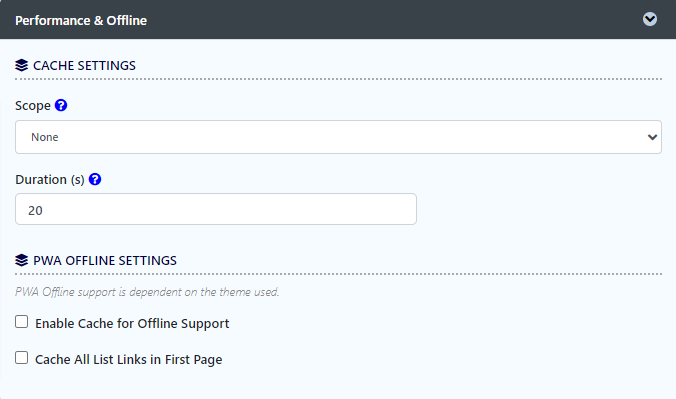676x399 pixels.
Task: Click the PWA Offline Settings section heading
Action: tap(105, 261)
